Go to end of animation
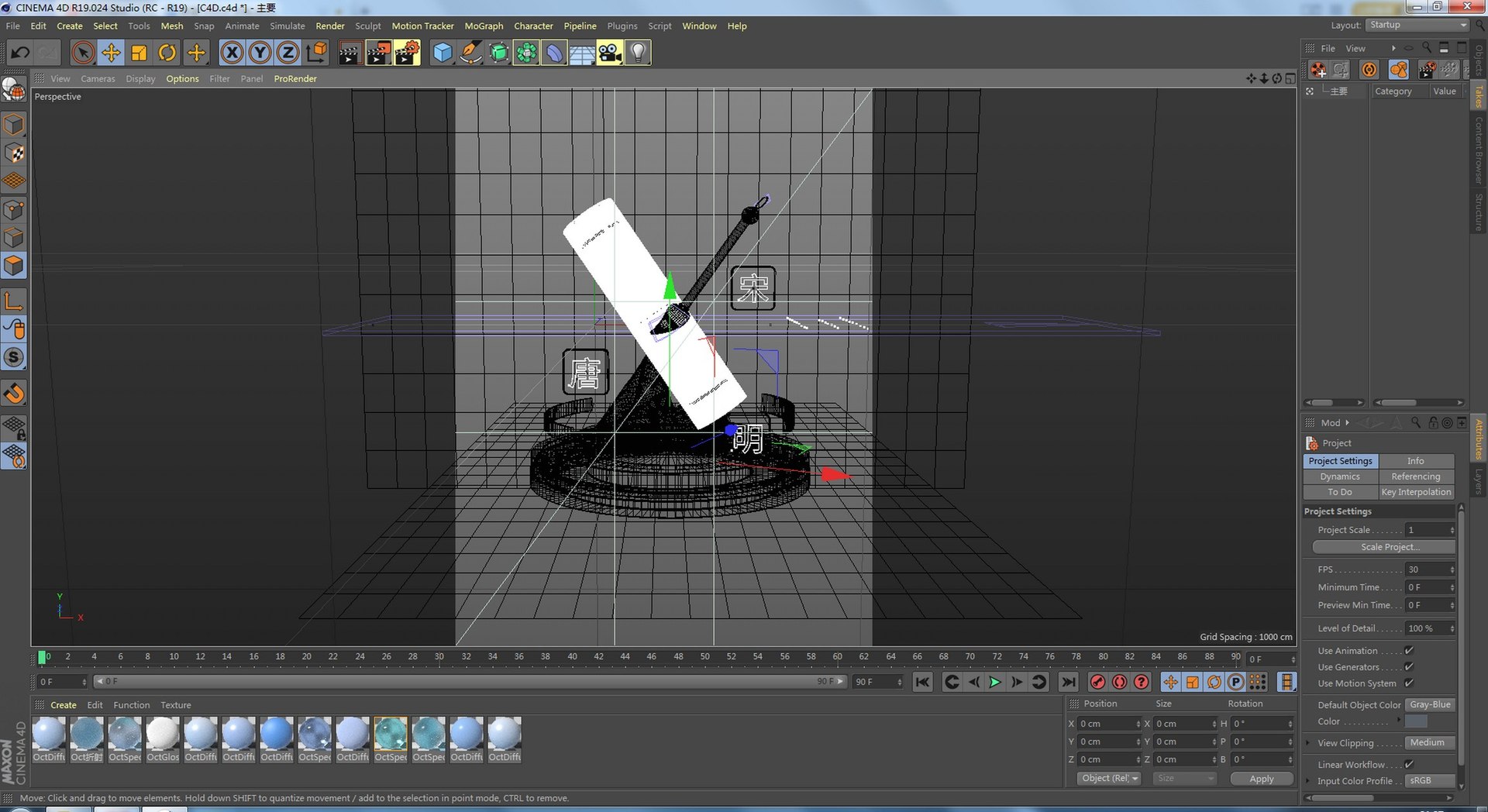Image resolution: width=1488 pixels, height=812 pixels. 1068,682
